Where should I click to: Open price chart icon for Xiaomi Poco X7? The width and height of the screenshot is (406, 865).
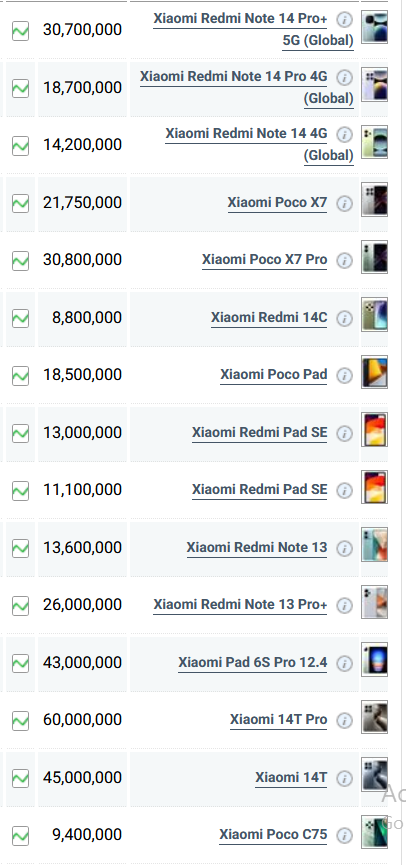pyautogui.click(x=20, y=203)
